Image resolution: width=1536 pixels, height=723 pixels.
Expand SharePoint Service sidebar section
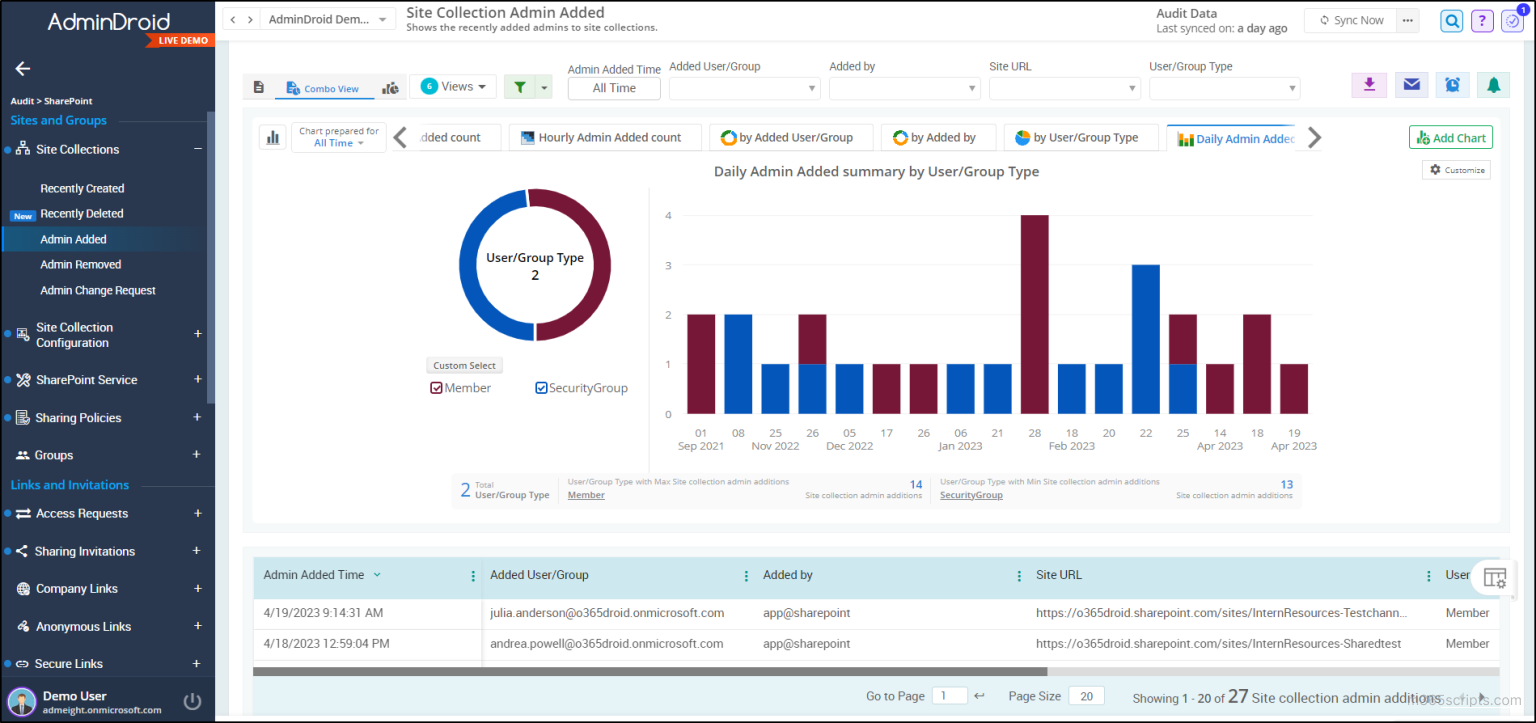point(197,380)
